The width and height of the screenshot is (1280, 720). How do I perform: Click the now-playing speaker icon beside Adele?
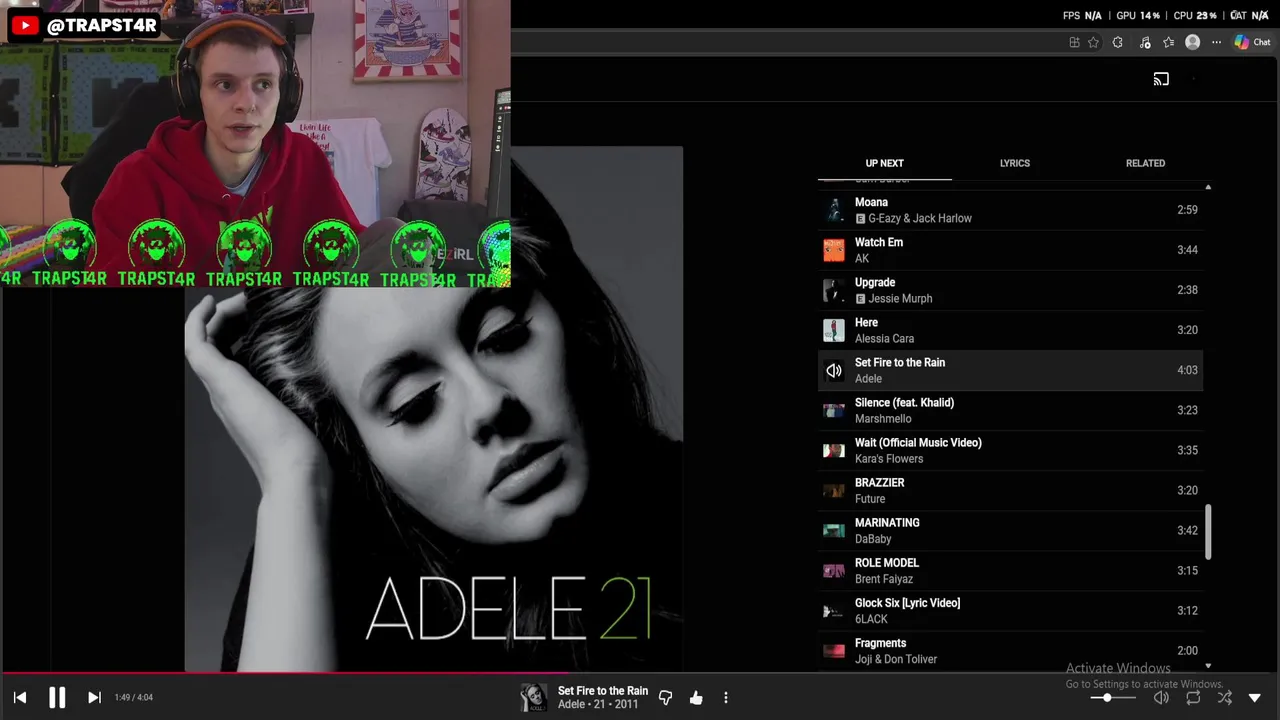[833, 370]
